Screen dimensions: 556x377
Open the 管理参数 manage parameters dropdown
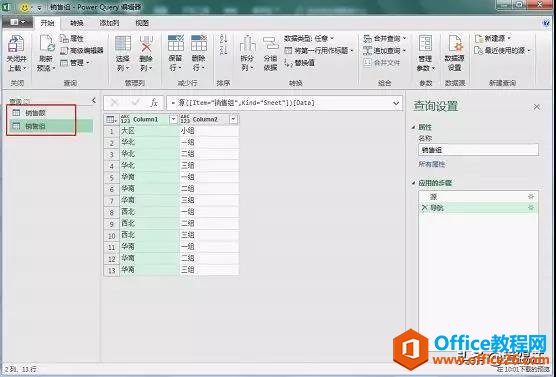pyautogui.click(x=426, y=53)
